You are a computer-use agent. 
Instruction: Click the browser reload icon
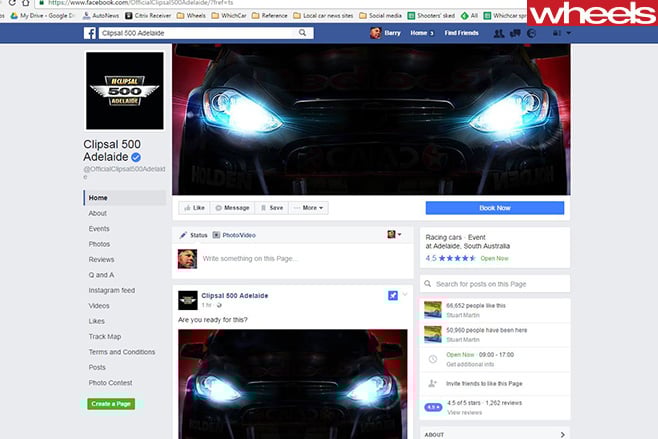tap(12, 3)
